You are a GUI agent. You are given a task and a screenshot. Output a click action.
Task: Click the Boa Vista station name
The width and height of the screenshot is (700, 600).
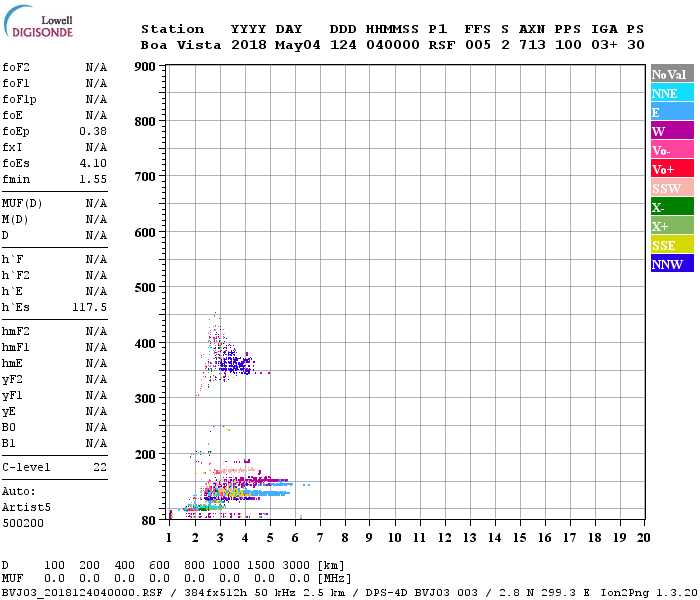click(x=181, y=45)
